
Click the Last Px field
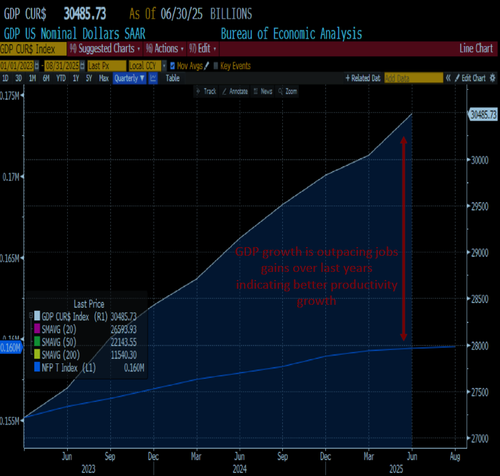107,66
